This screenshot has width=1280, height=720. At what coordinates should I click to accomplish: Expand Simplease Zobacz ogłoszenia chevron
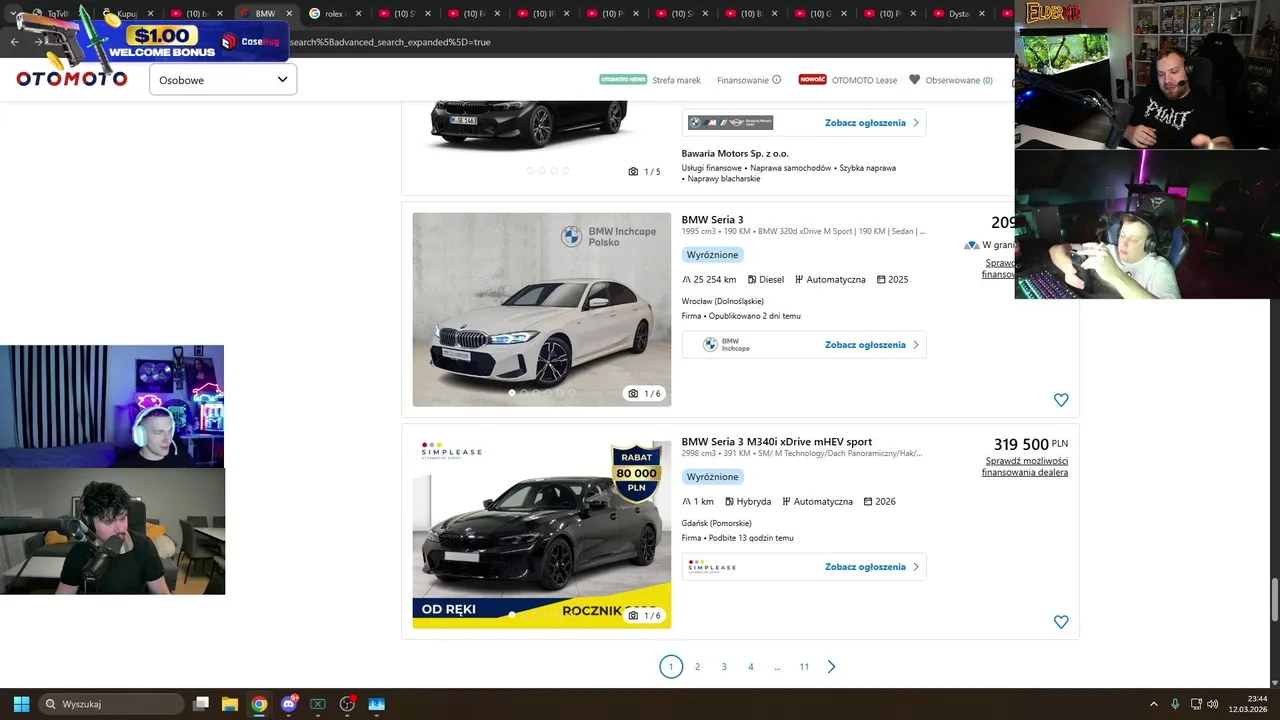click(915, 567)
